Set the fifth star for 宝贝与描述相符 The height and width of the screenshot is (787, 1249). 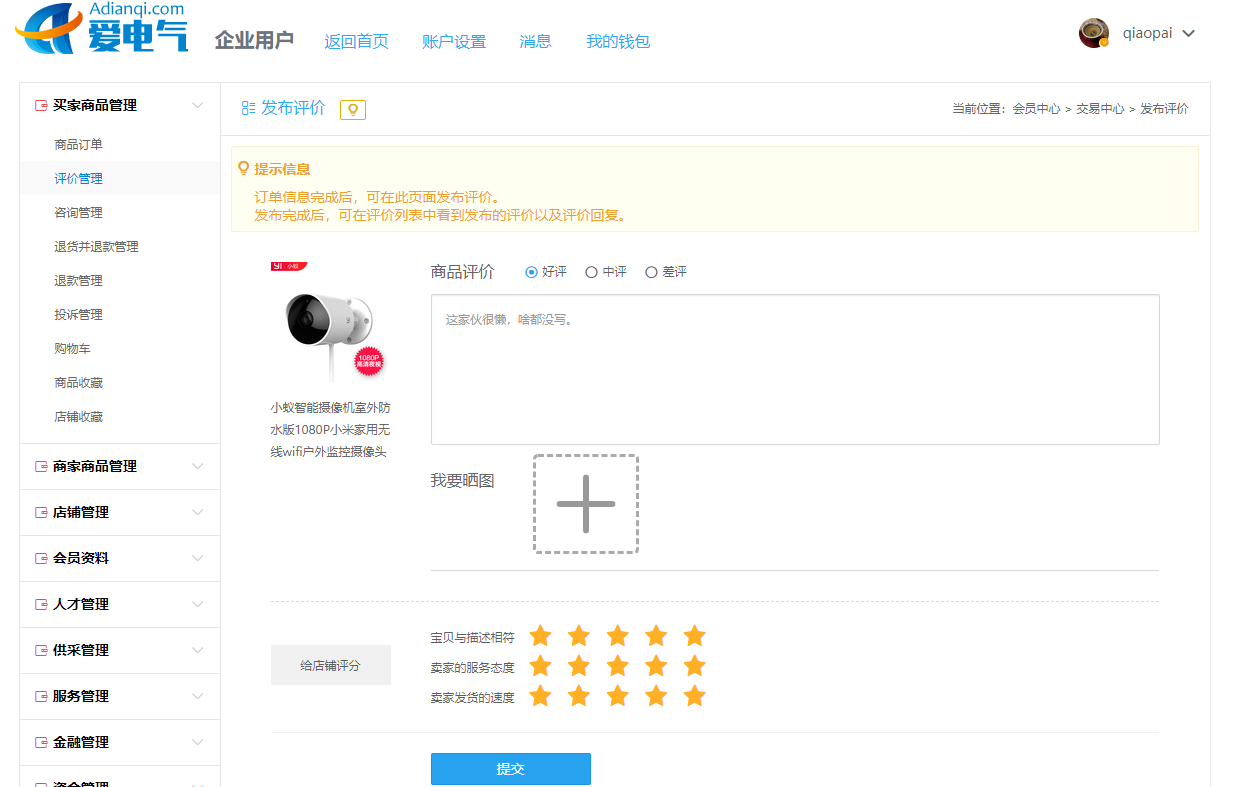click(694, 636)
